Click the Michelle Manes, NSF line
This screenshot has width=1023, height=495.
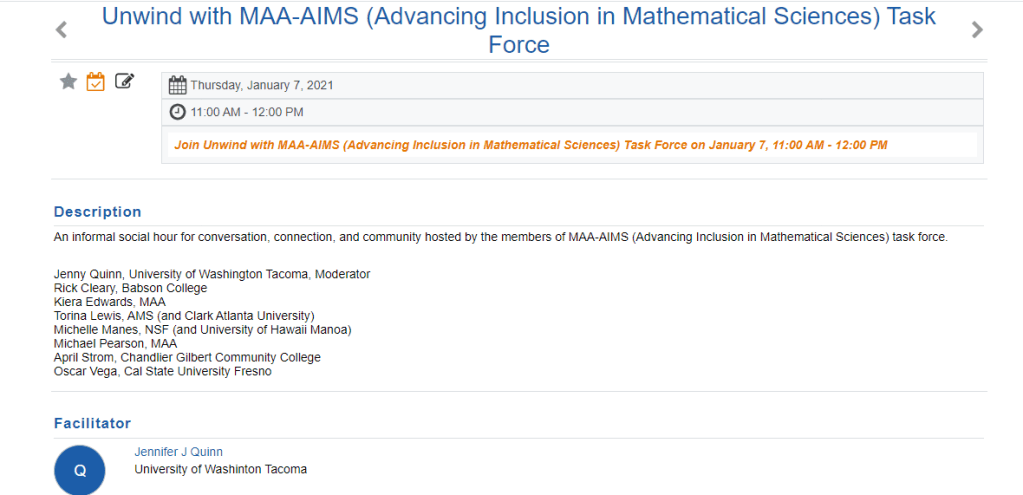pos(202,330)
